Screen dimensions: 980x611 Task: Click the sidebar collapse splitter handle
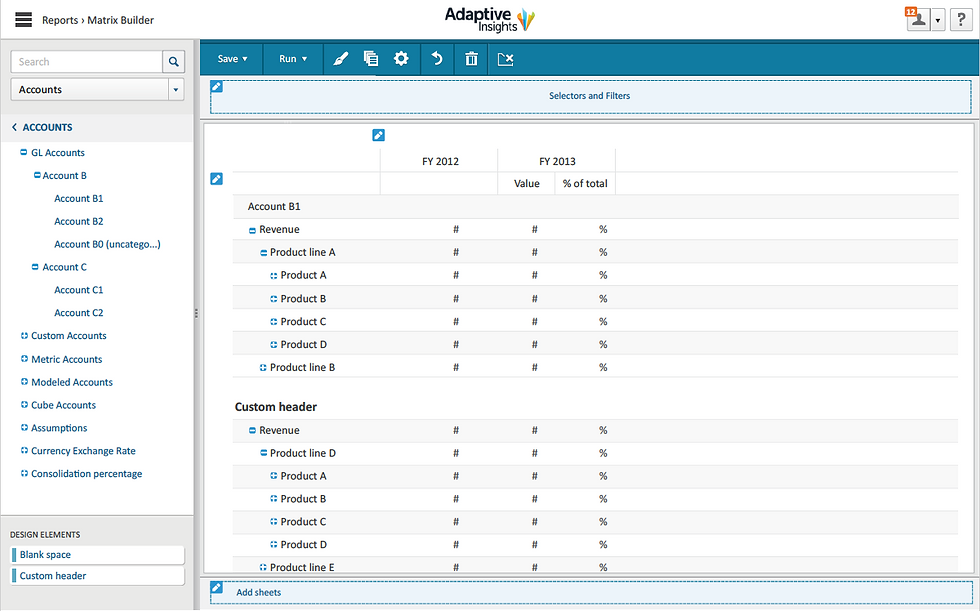point(196,313)
